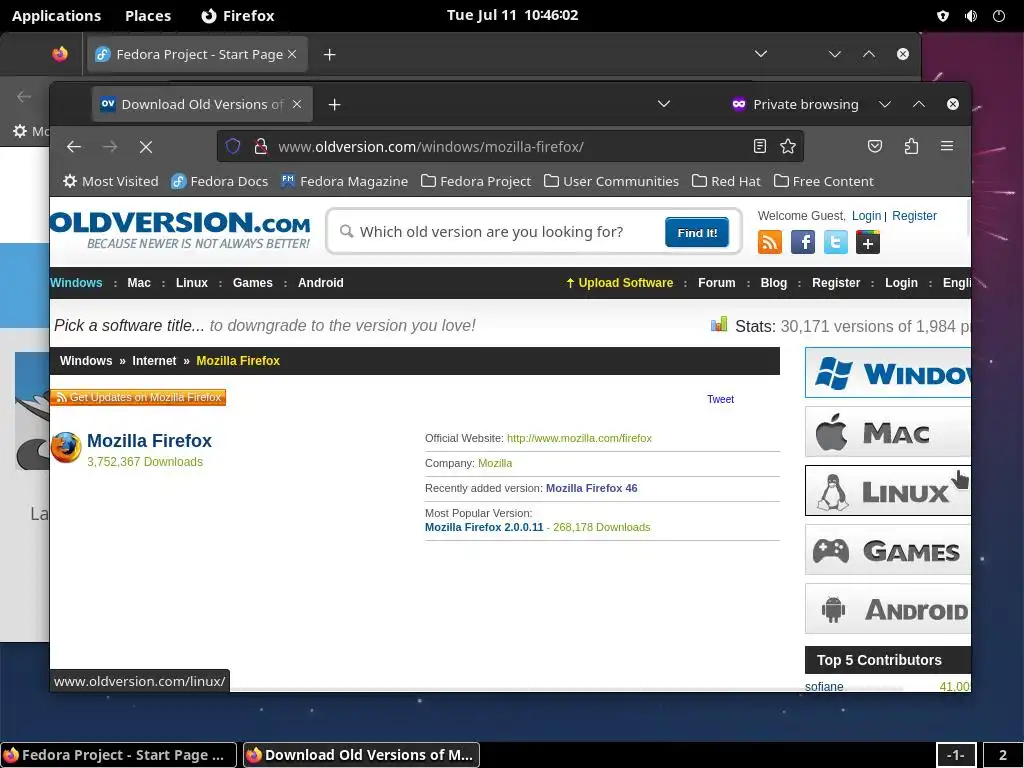Image resolution: width=1024 pixels, height=768 pixels.
Task: Open the Save to Pocket icon
Action: (875, 146)
